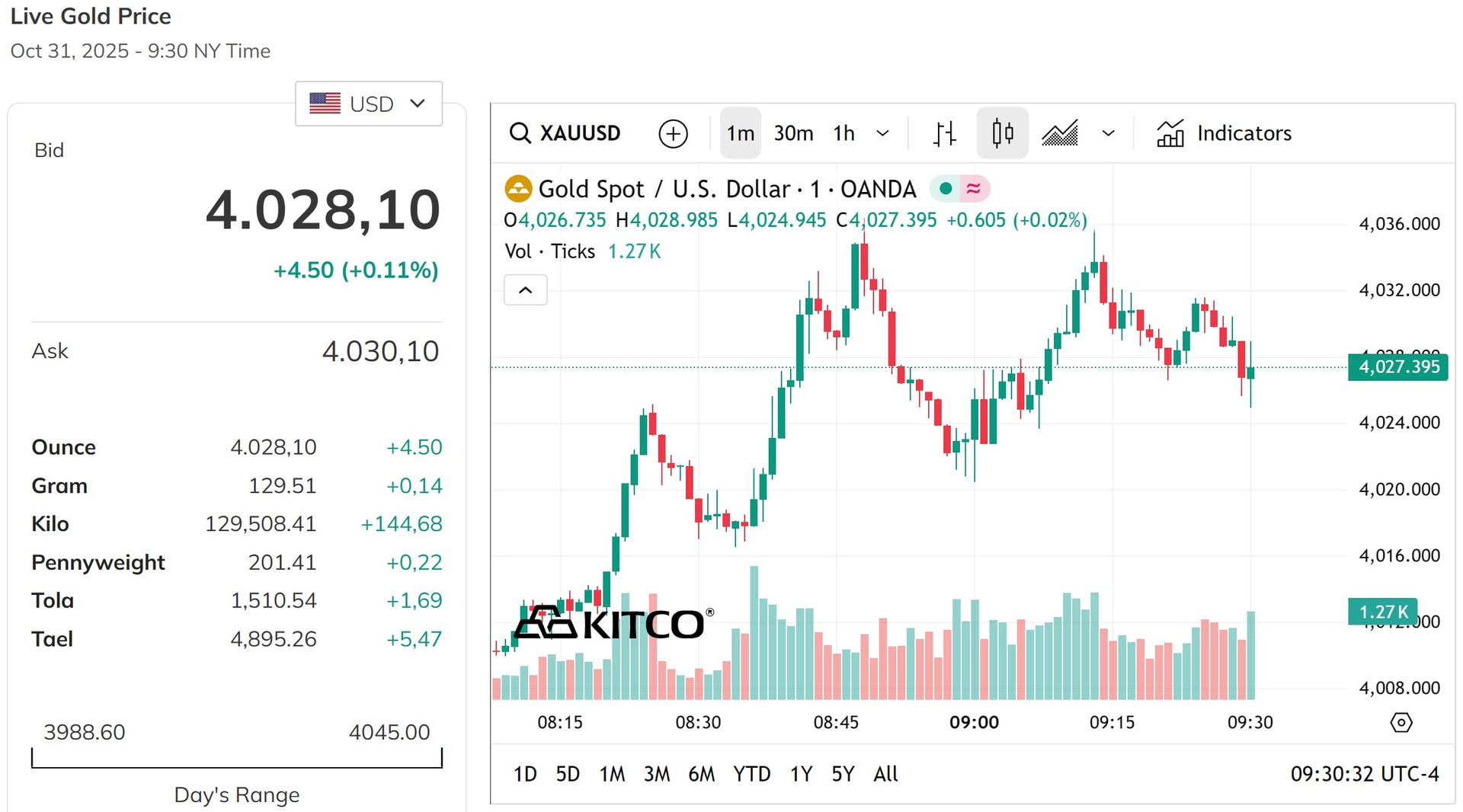
Task: Collapse the chart legend with the caret button
Action: tap(526, 290)
